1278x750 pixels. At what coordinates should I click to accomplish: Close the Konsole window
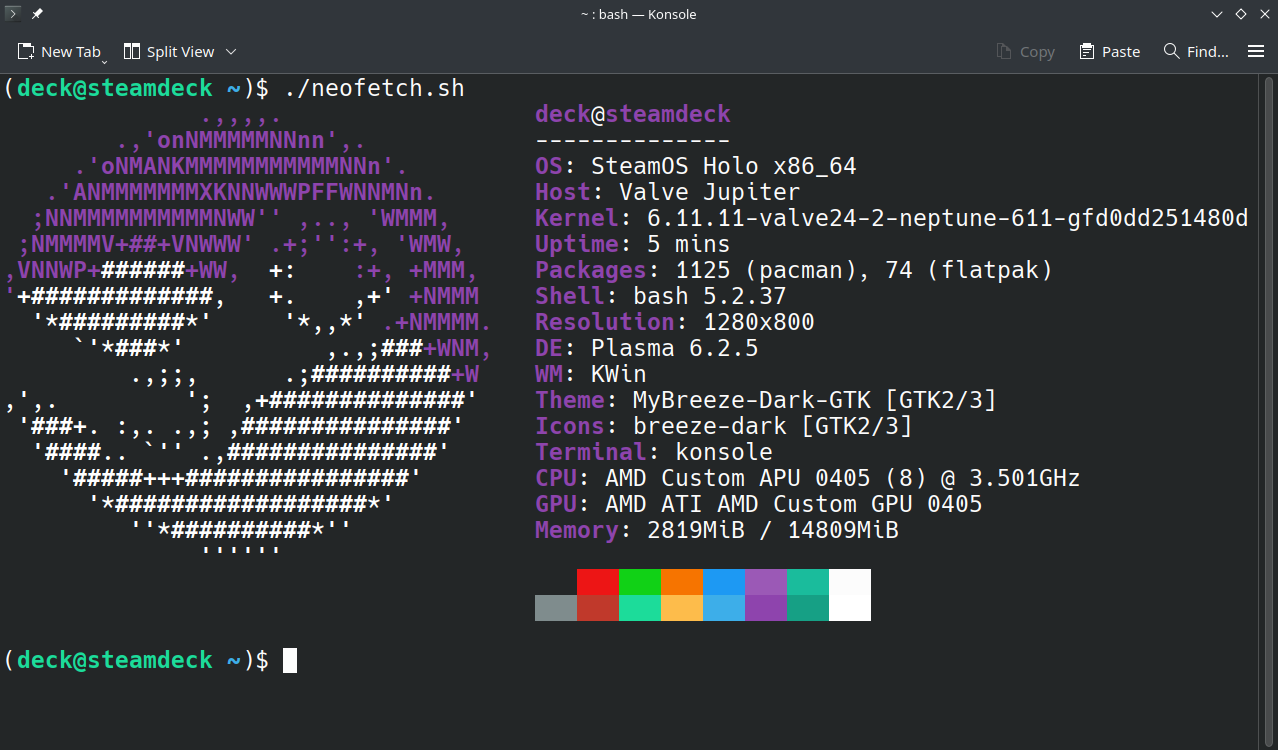coord(1263,14)
